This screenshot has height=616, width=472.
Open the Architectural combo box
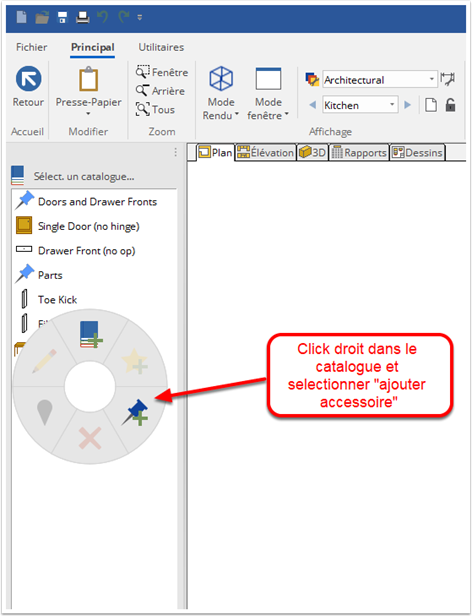coord(380,80)
